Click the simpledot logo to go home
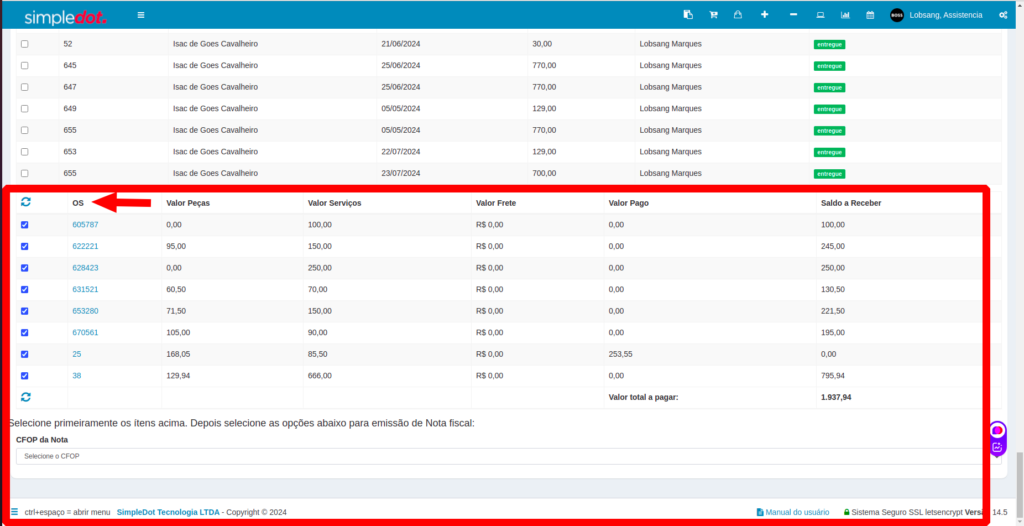1024x526 pixels. click(x=65, y=17)
